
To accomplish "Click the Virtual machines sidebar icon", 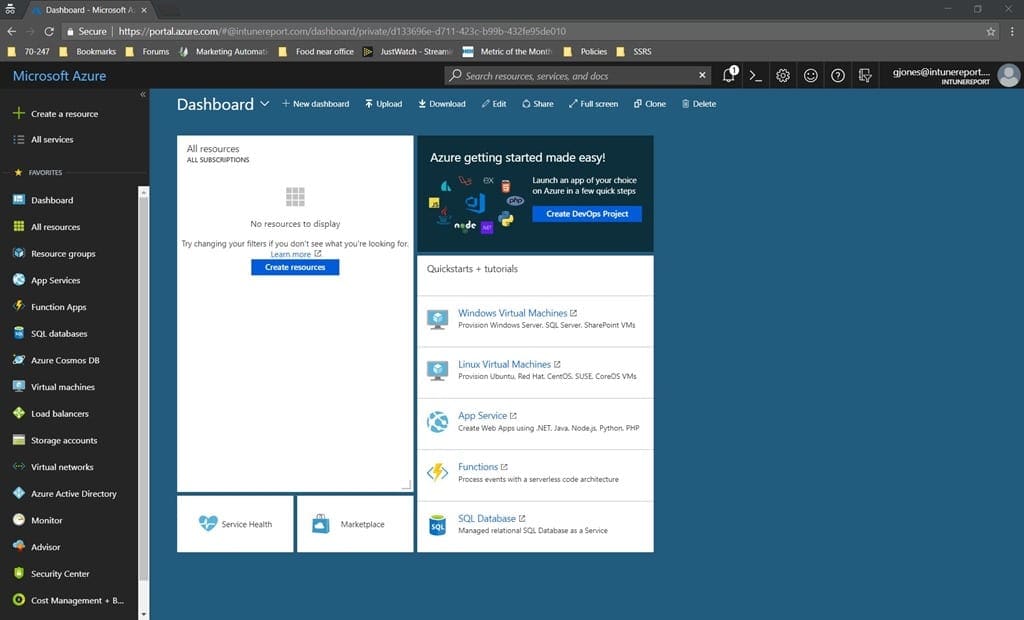I will coord(19,386).
